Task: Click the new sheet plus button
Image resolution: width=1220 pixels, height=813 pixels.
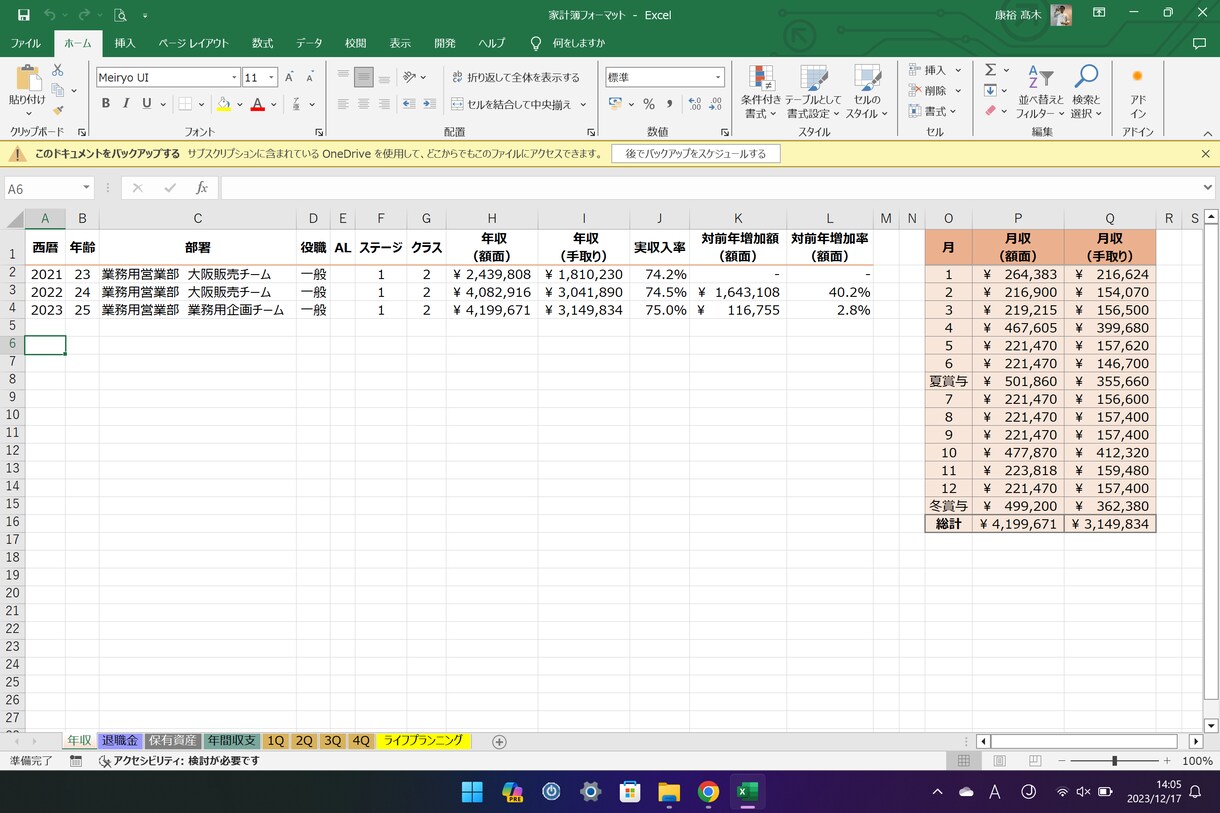Action: (499, 742)
